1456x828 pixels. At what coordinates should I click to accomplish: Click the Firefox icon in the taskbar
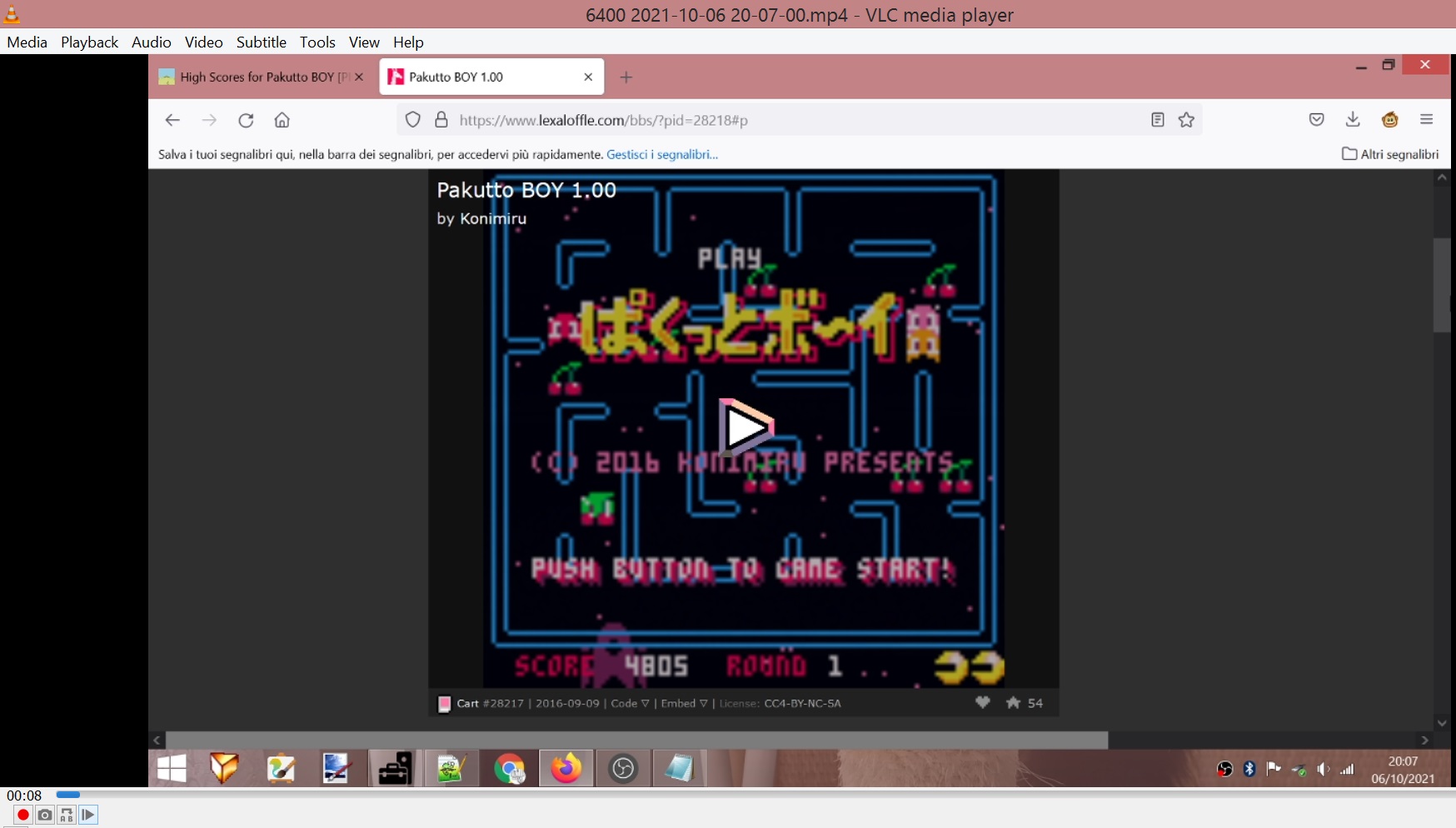566,768
